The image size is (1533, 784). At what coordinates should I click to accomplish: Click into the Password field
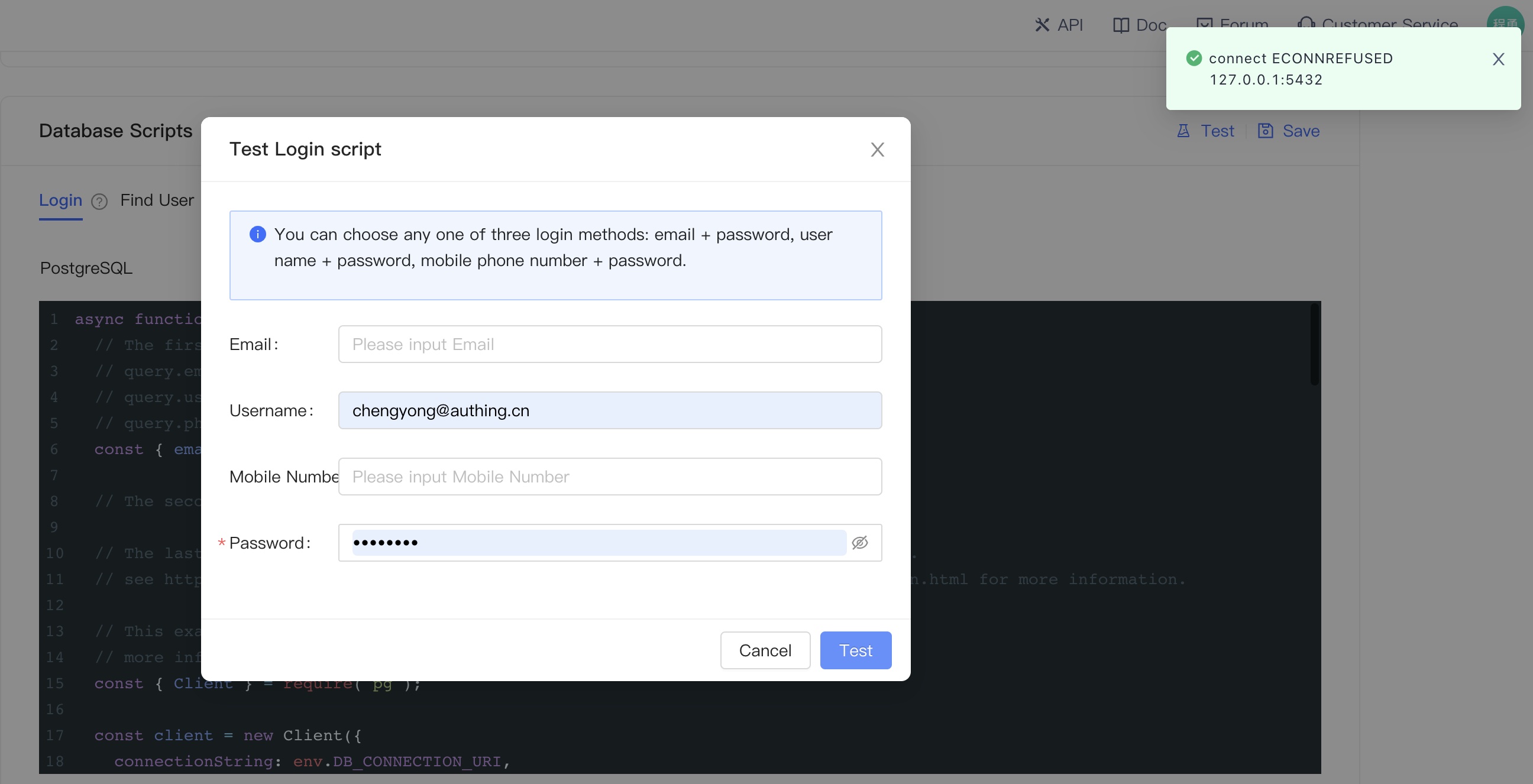(x=598, y=543)
